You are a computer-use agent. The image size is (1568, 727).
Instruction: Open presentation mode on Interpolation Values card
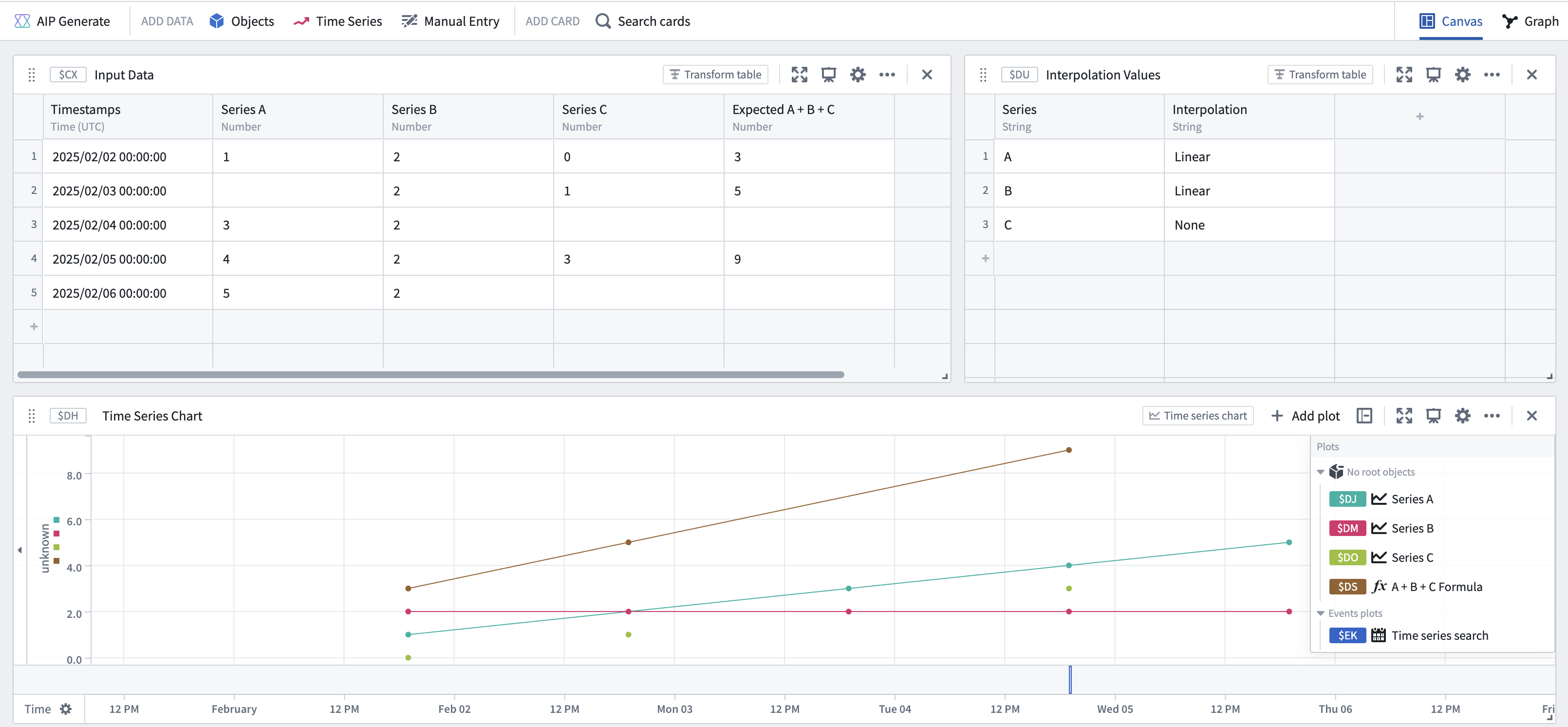pos(1433,75)
